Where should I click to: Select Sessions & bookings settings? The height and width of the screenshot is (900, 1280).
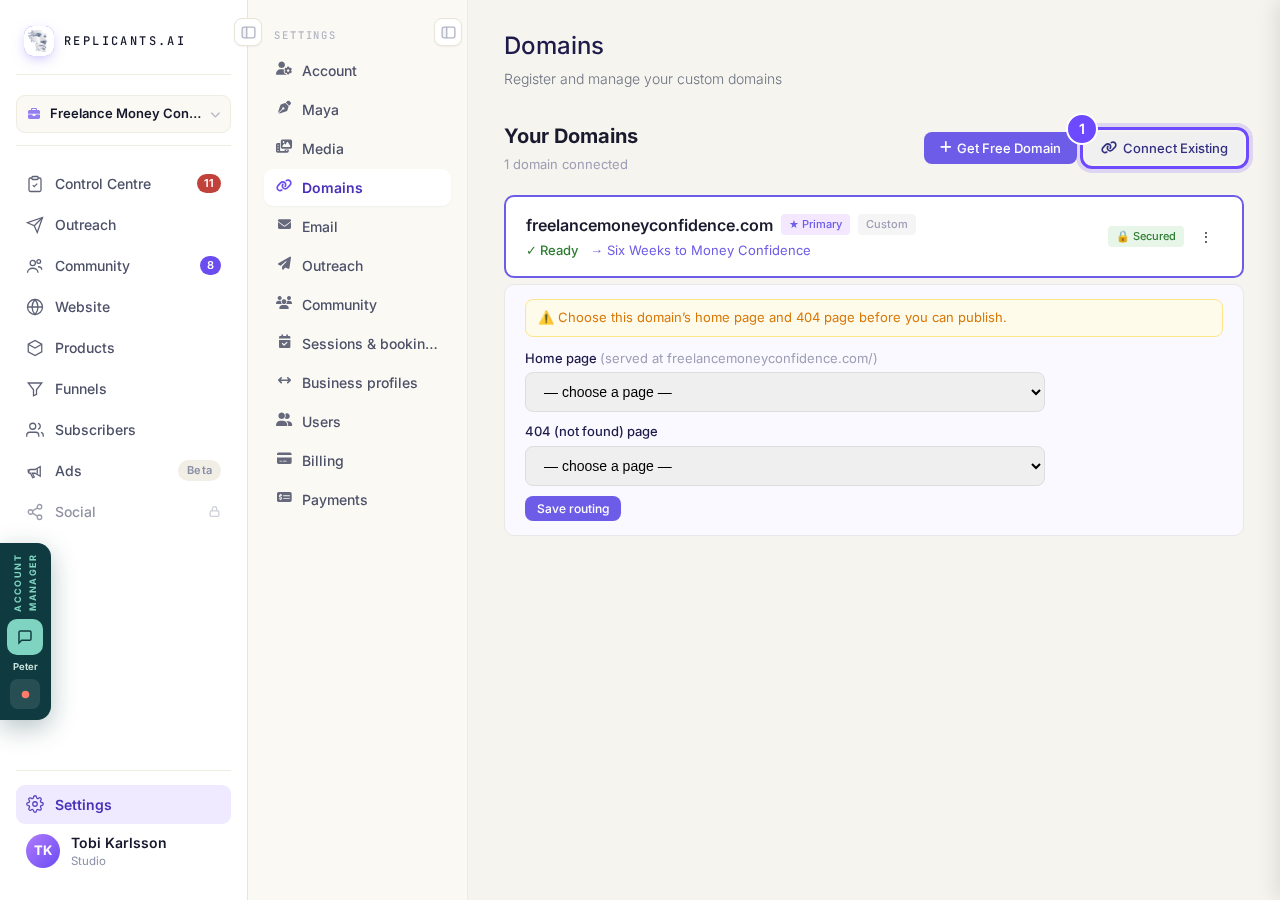click(357, 344)
